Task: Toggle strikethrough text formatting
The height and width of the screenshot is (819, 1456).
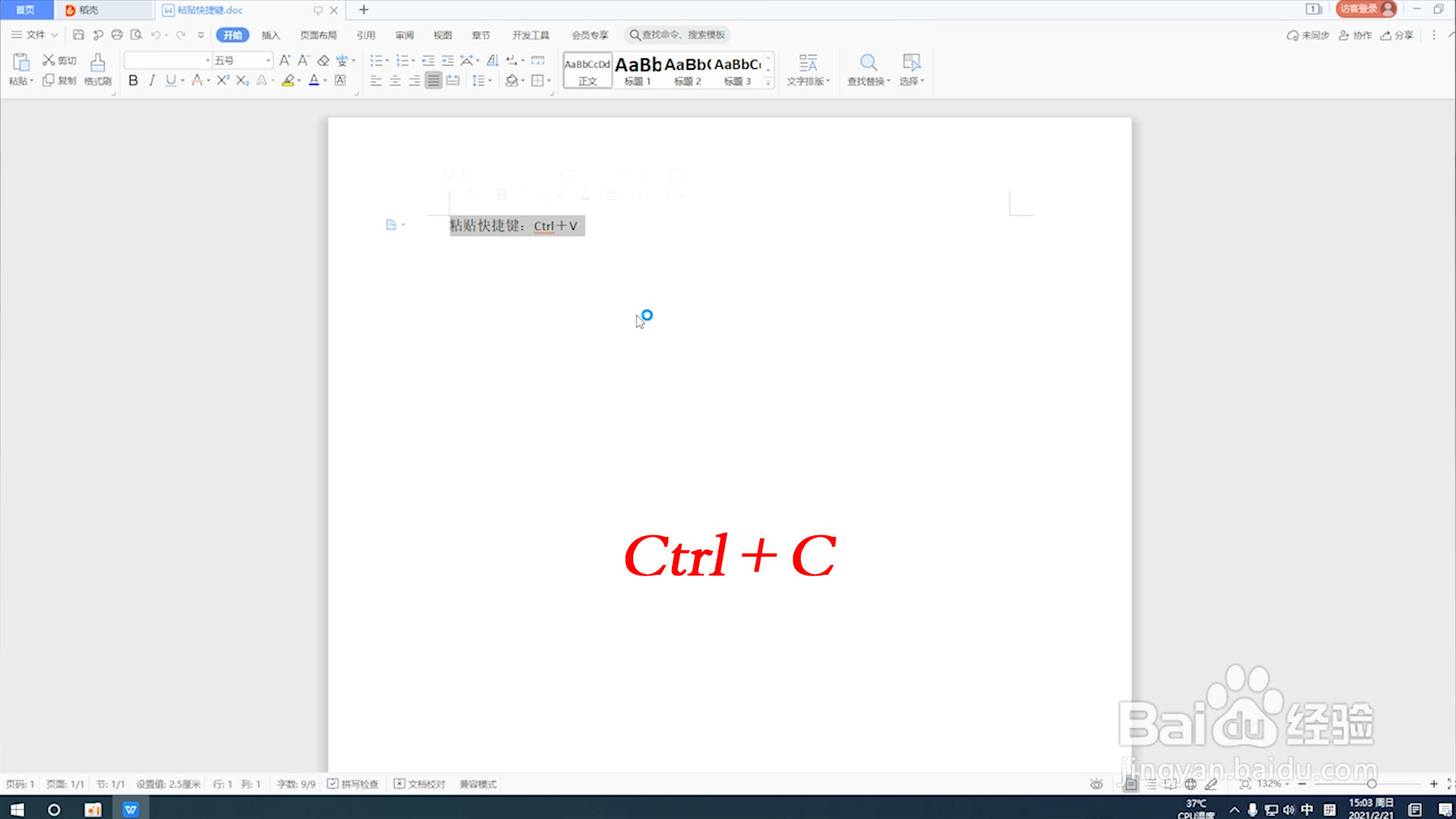Action: [197, 80]
